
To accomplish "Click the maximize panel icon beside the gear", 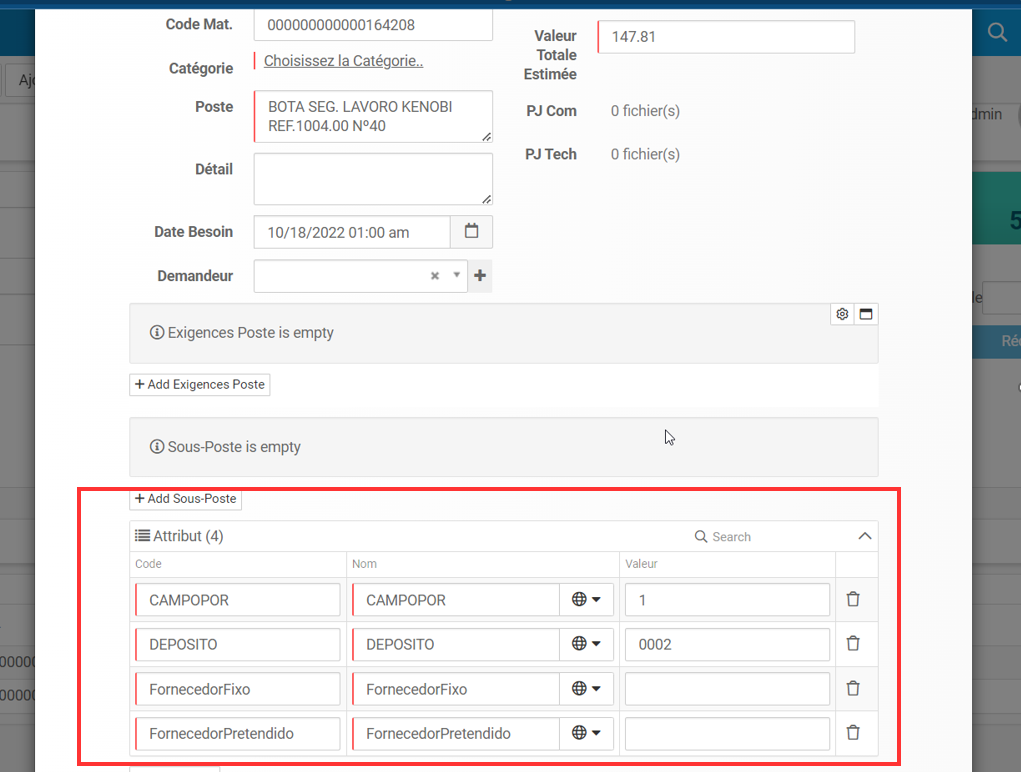I will coord(865,313).
